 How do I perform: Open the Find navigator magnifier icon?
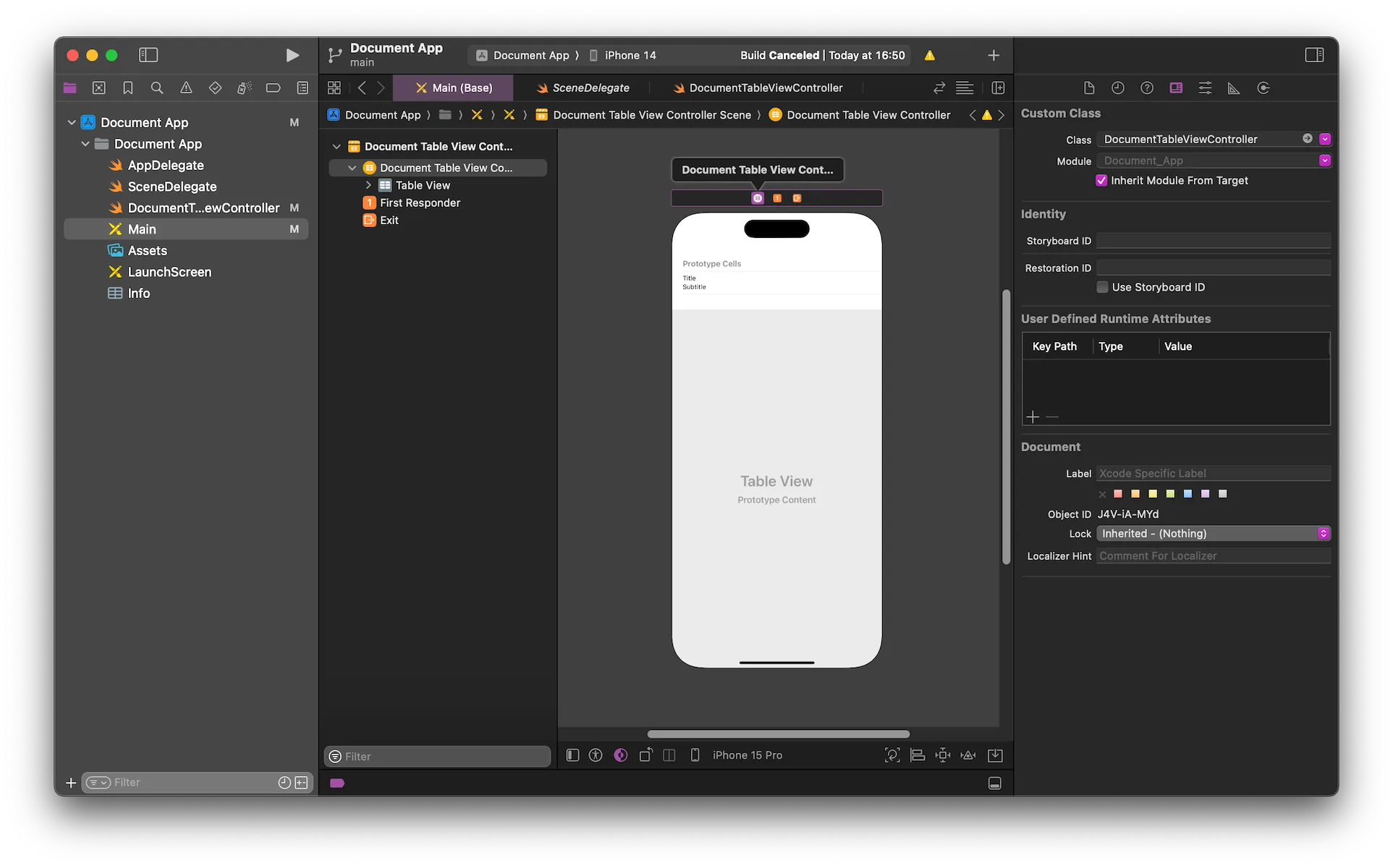156,88
